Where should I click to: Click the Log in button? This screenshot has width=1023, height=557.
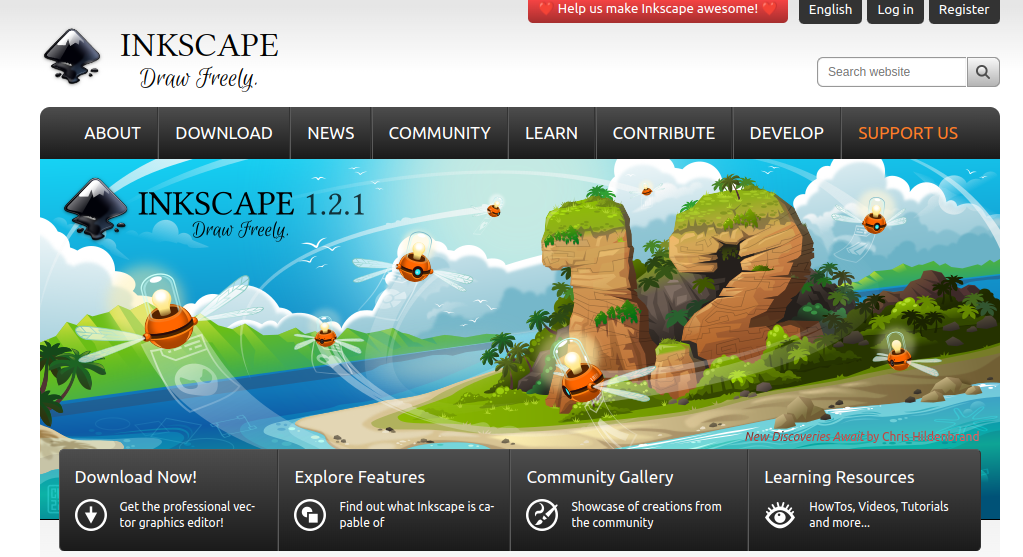click(x=895, y=10)
